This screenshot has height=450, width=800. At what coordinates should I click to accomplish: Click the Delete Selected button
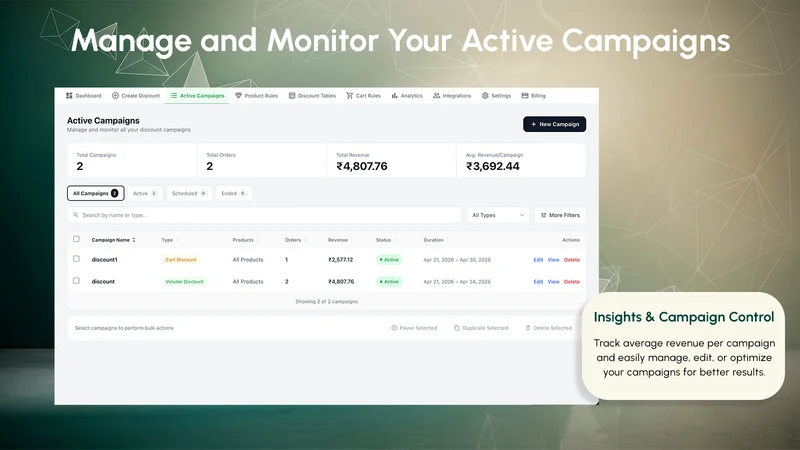tap(549, 328)
